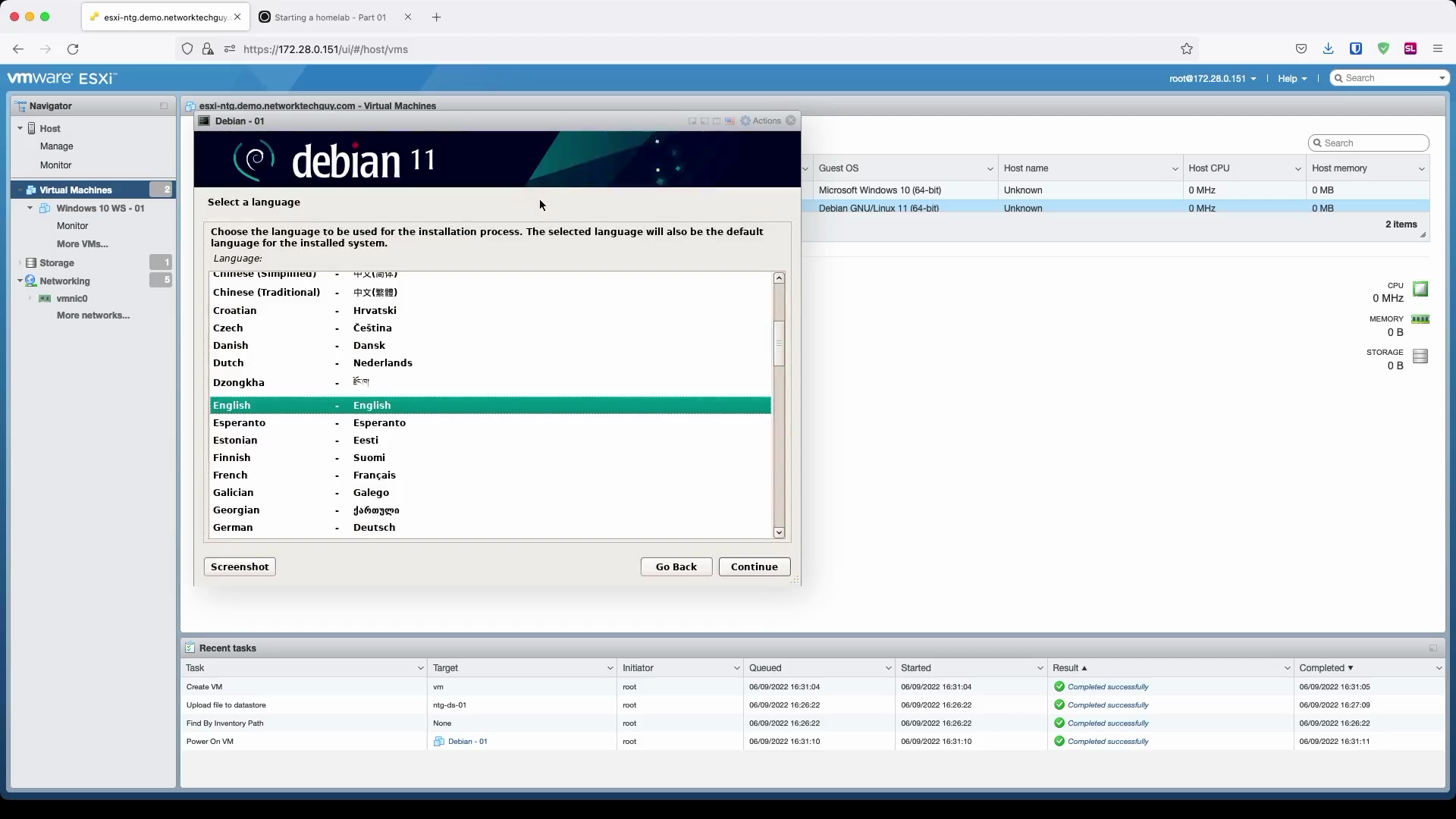
Task: Open the Actions gear menu for Debian - 01 console
Action: [x=761, y=121]
